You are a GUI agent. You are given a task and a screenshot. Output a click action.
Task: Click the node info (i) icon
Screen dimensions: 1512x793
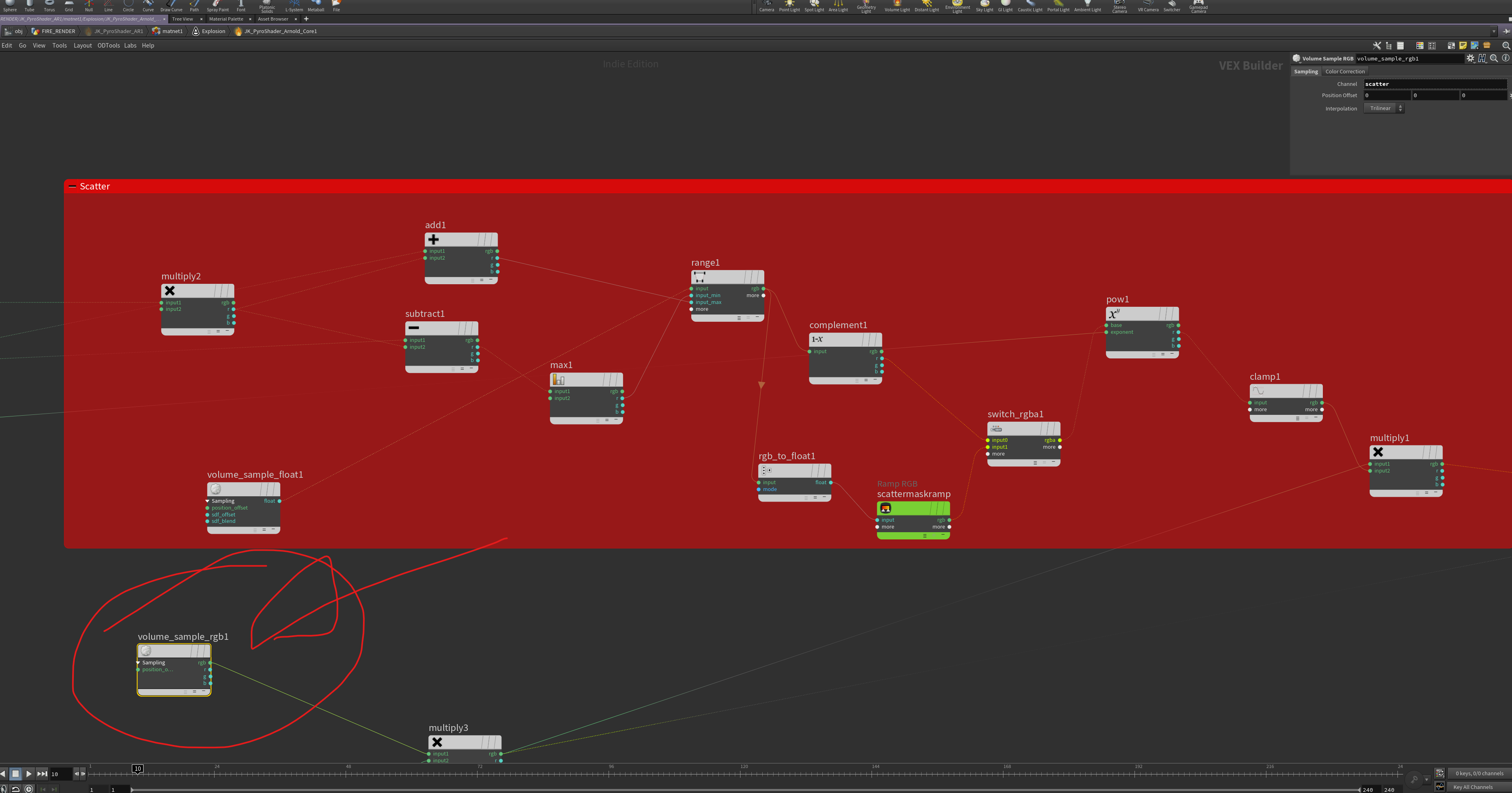click(1506, 58)
